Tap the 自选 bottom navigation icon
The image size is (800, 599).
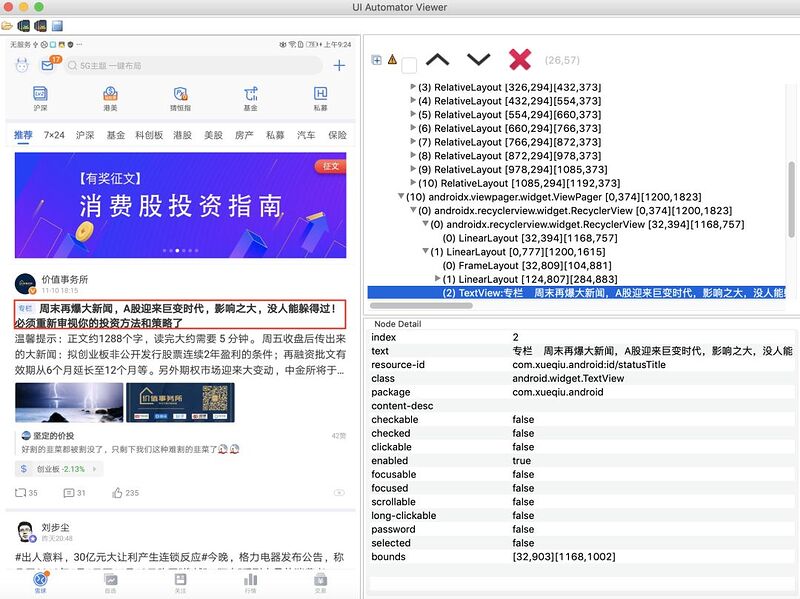tap(110, 582)
